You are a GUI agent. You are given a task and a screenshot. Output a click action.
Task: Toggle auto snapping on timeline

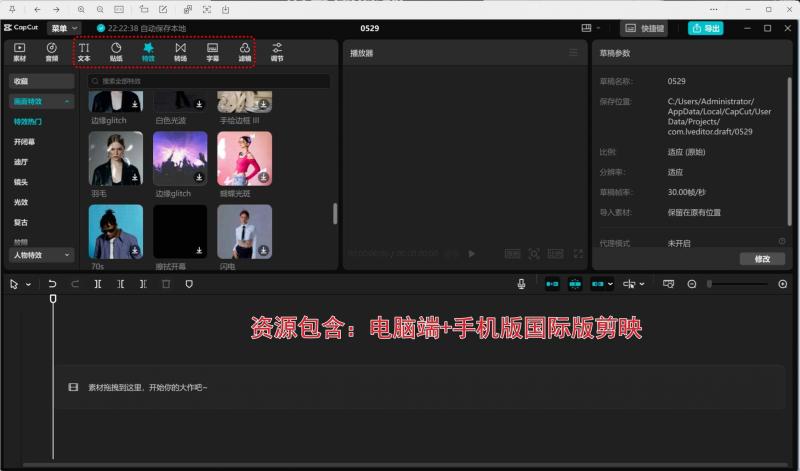(575, 284)
